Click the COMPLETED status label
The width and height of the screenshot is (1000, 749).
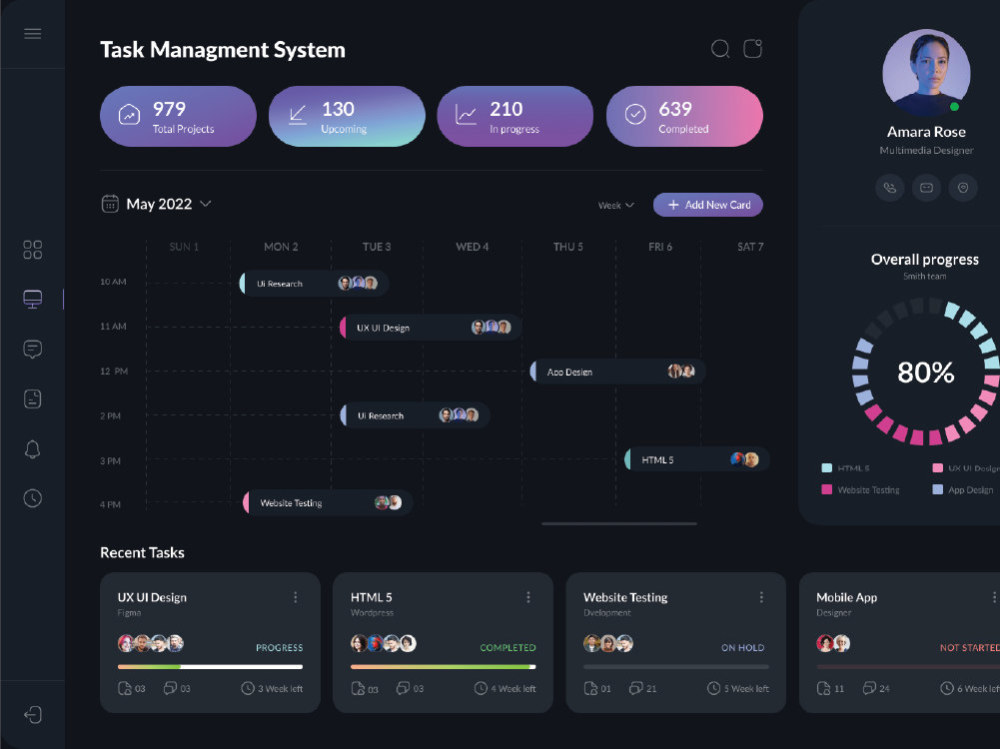508,648
